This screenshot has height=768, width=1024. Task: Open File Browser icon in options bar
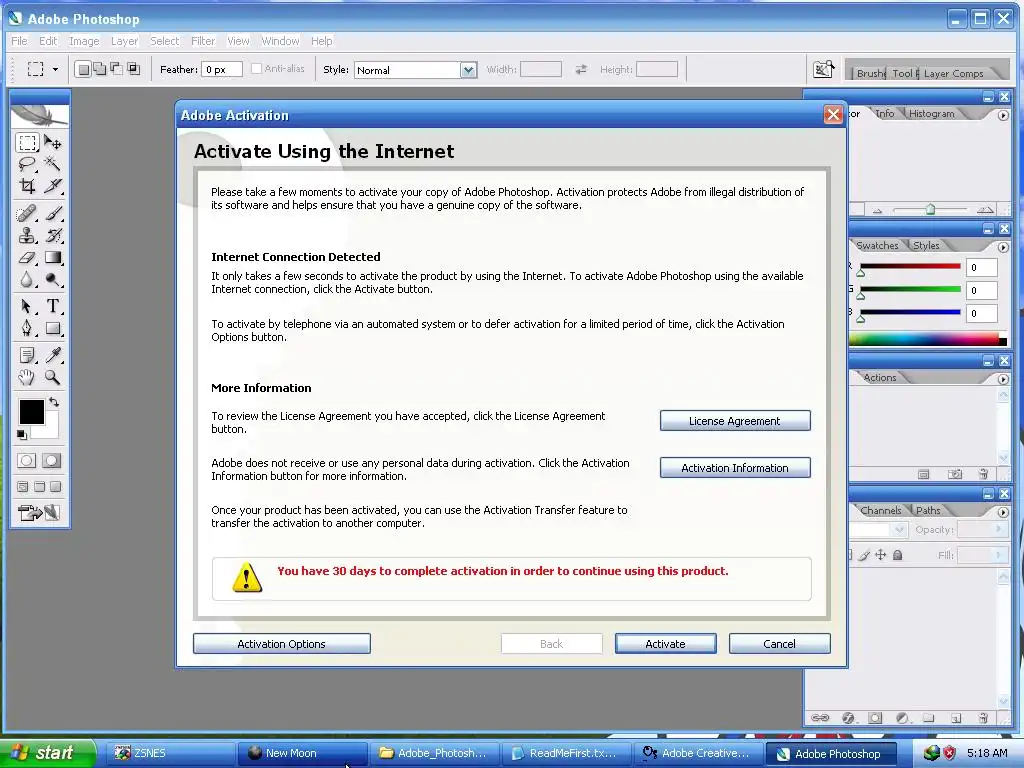click(x=824, y=69)
